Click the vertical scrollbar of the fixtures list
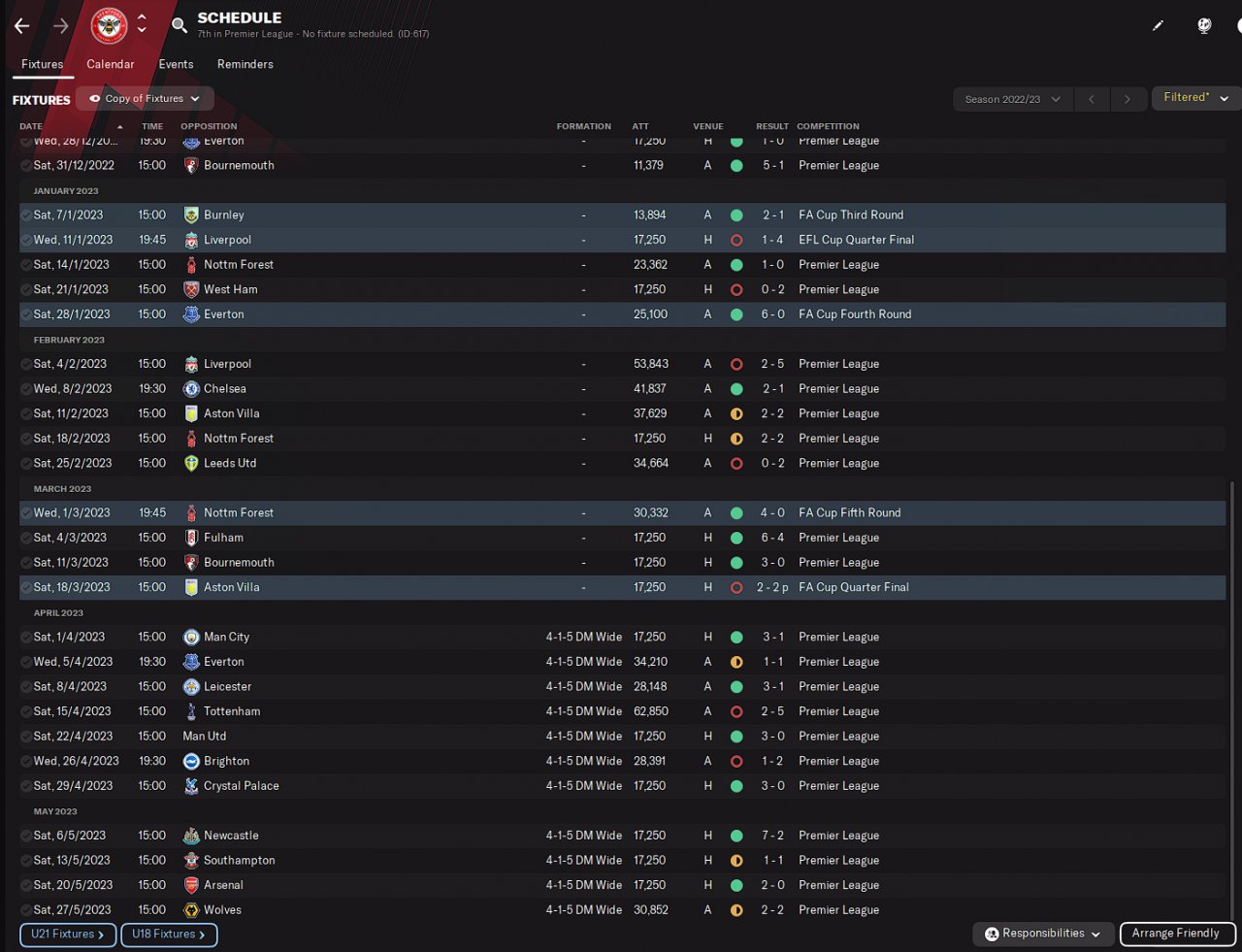Viewport: 1242px width, 952px height. (1232, 699)
